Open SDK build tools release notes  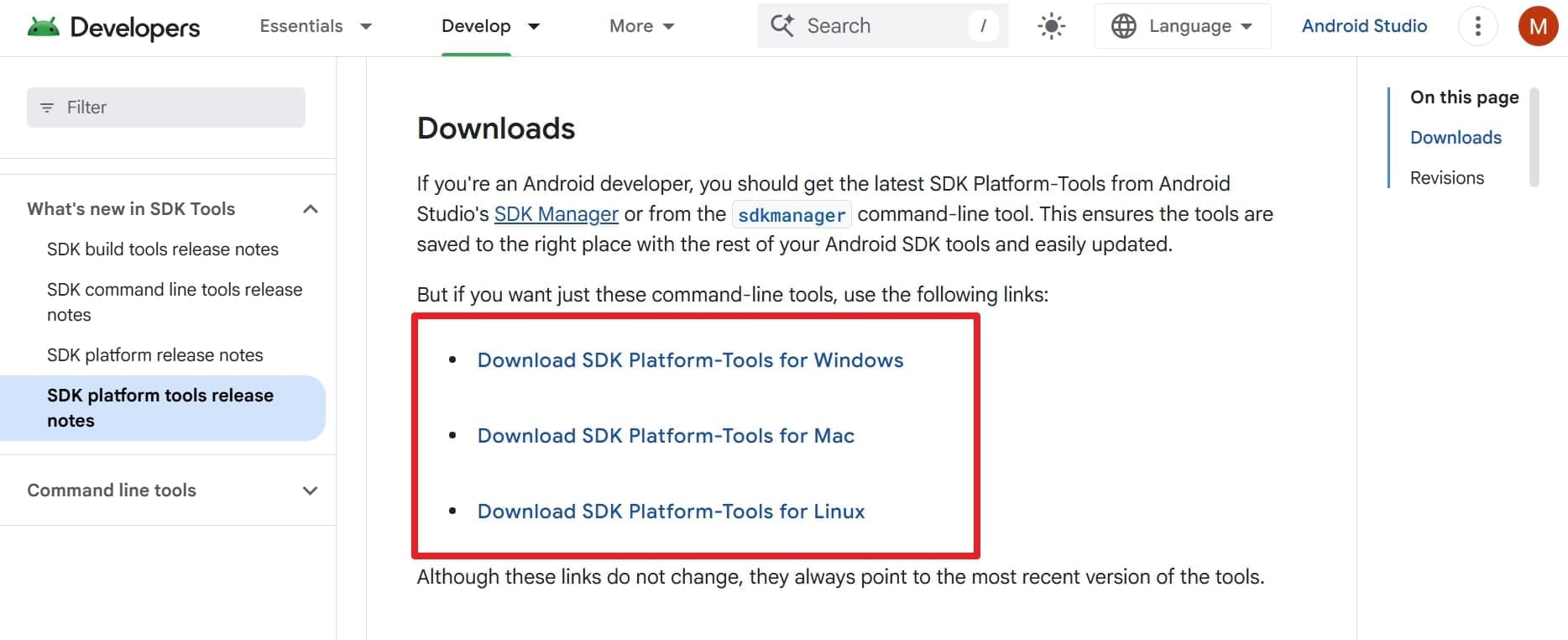click(163, 249)
